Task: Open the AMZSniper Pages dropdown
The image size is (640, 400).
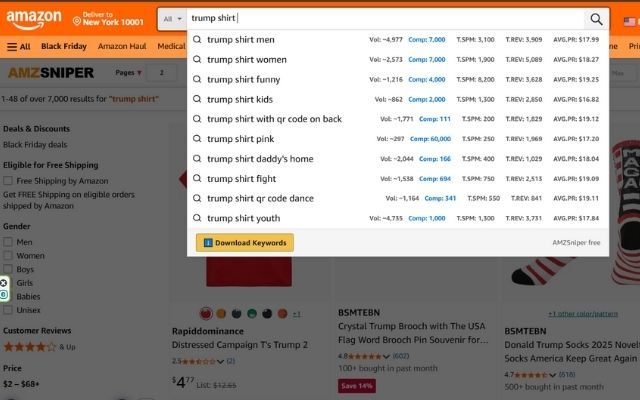Action: click(x=128, y=73)
